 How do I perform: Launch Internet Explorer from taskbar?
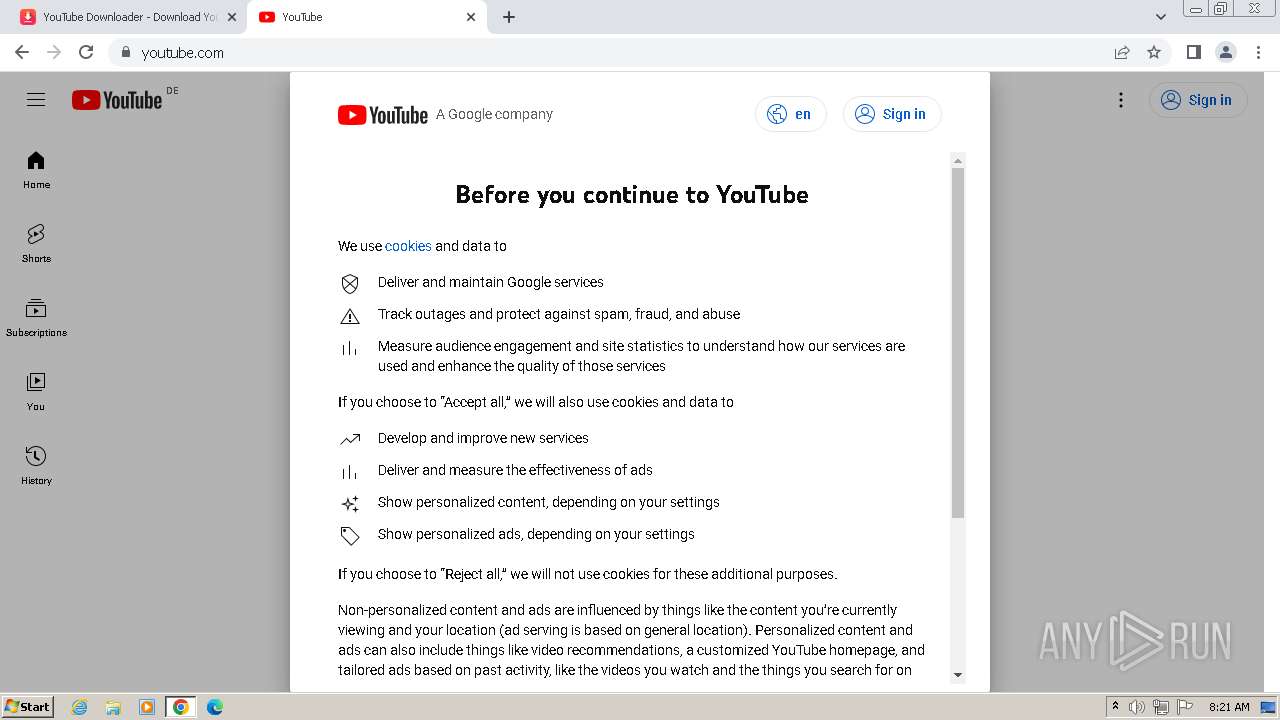pos(79,707)
